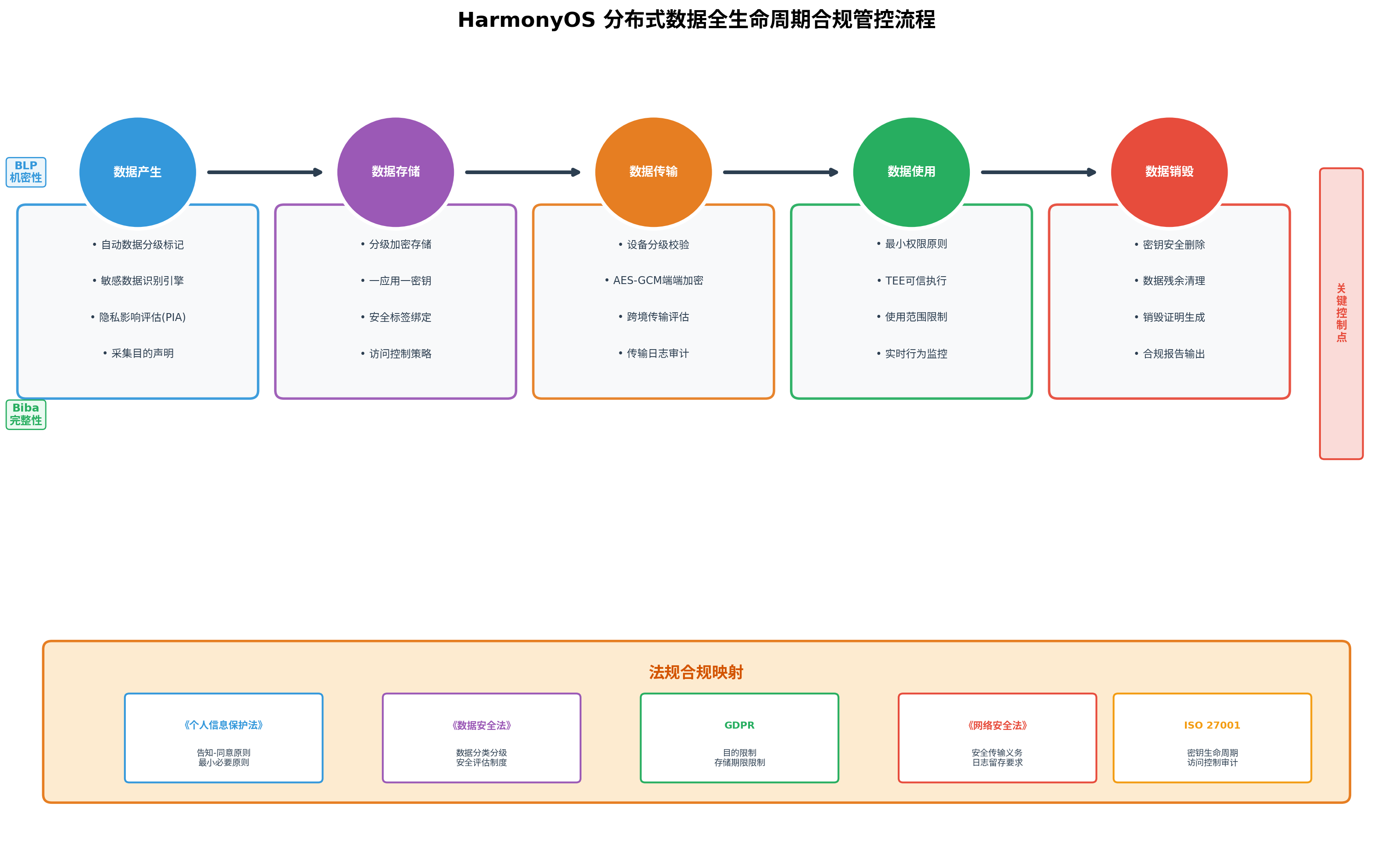
Task: Click the text 自动数据分级标记
Action: point(143,245)
